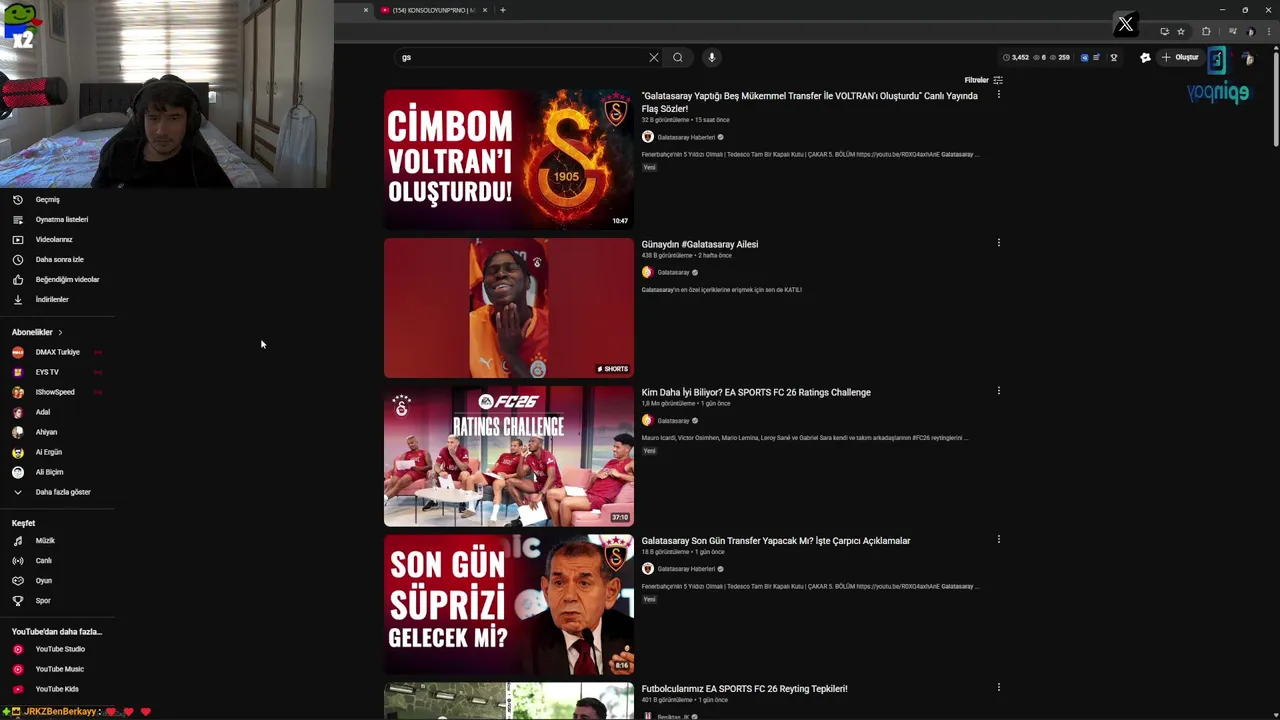Screen dimensions: 1280x720
Task: Open more options for the Ratings Challenge video
Action: (998, 391)
